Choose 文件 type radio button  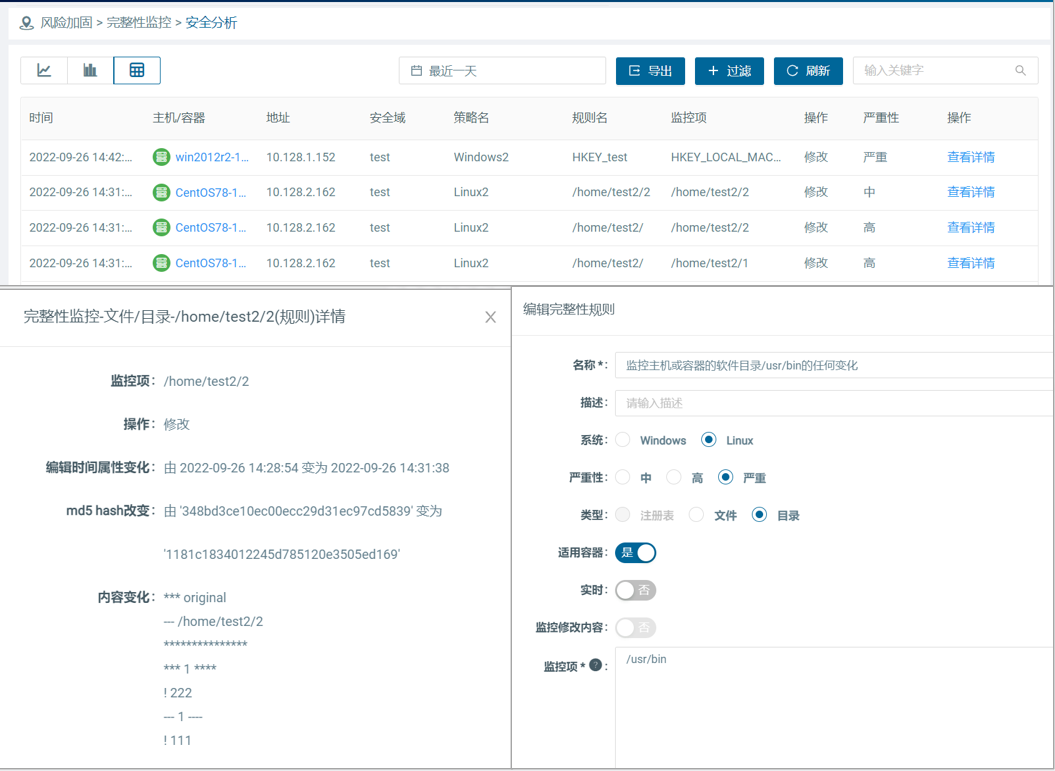click(696, 515)
